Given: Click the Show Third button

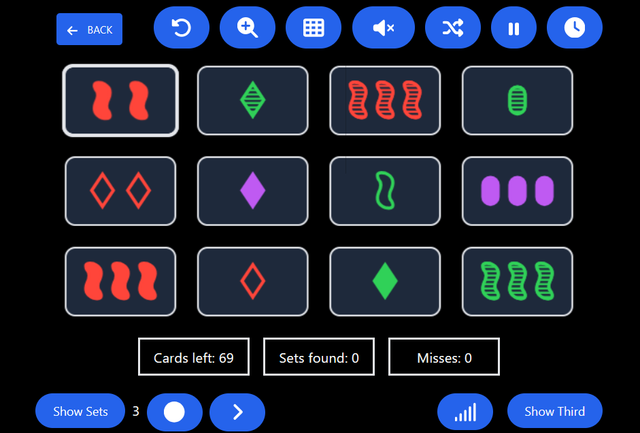Looking at the screenshot, I should click(555, 411).
